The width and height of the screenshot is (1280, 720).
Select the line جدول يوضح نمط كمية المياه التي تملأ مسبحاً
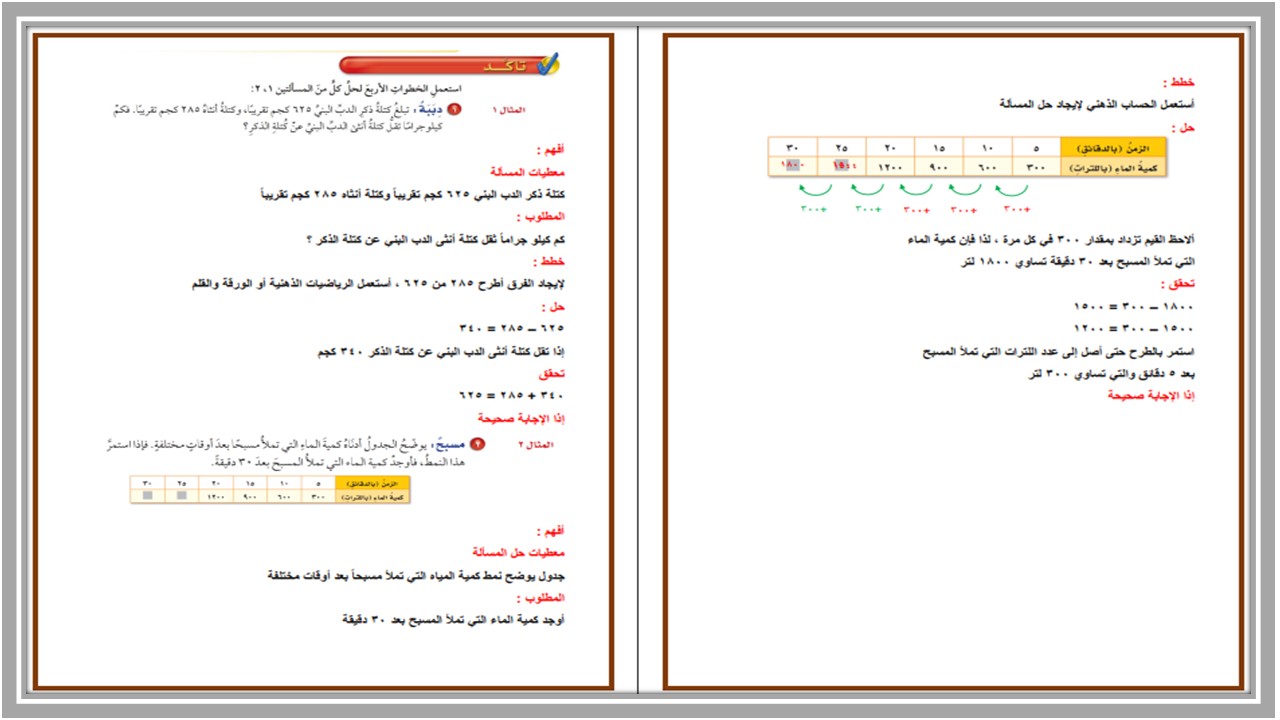tap(416, 576)
